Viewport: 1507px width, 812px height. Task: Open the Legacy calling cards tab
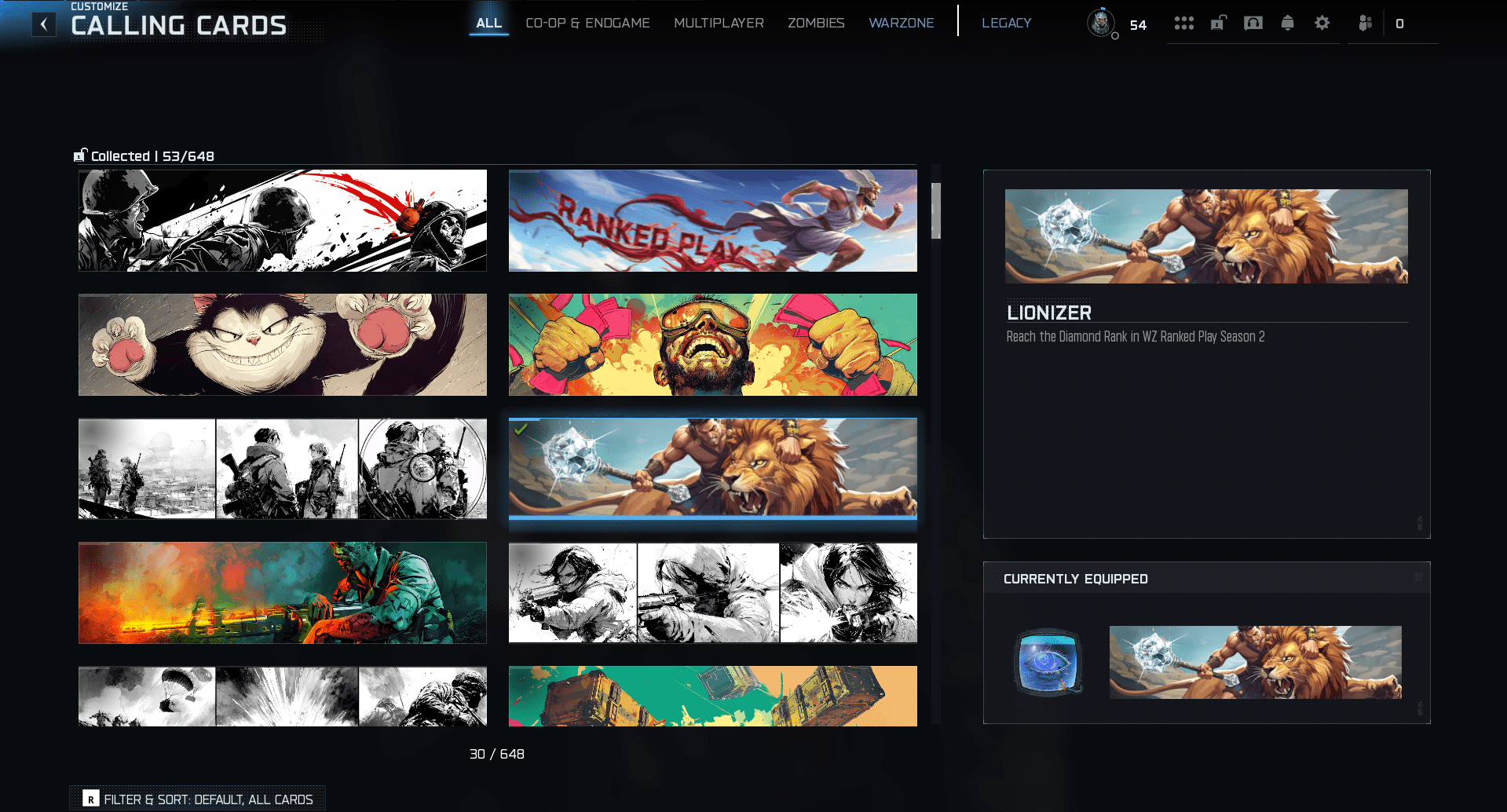point(1006,24)
